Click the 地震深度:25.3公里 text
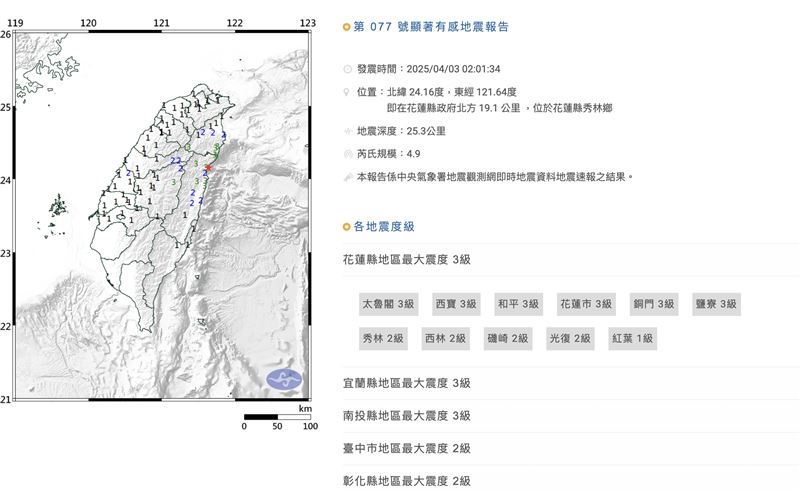800x492 pixels. (401, 131)
